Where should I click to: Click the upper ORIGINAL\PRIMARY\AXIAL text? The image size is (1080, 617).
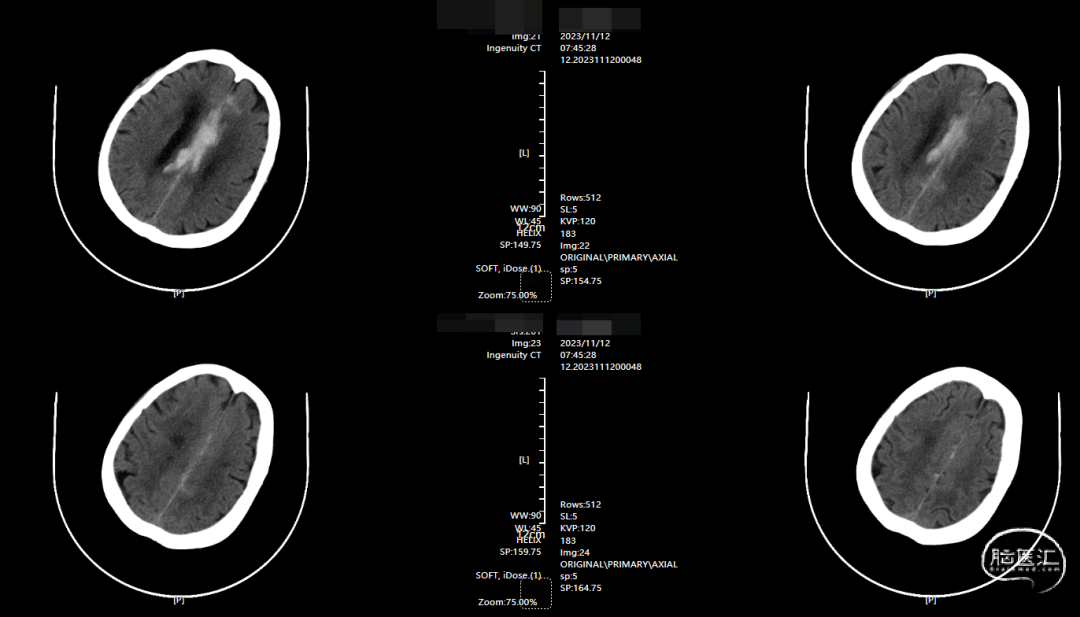[x=618, y=257]
